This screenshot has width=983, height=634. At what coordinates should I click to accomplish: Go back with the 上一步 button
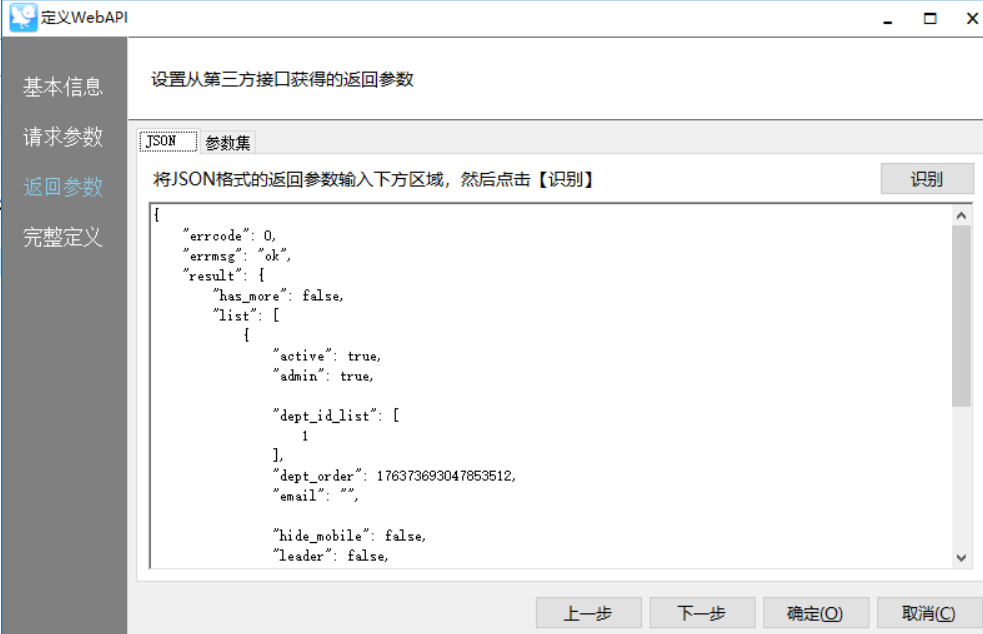(x=588, y=613)
